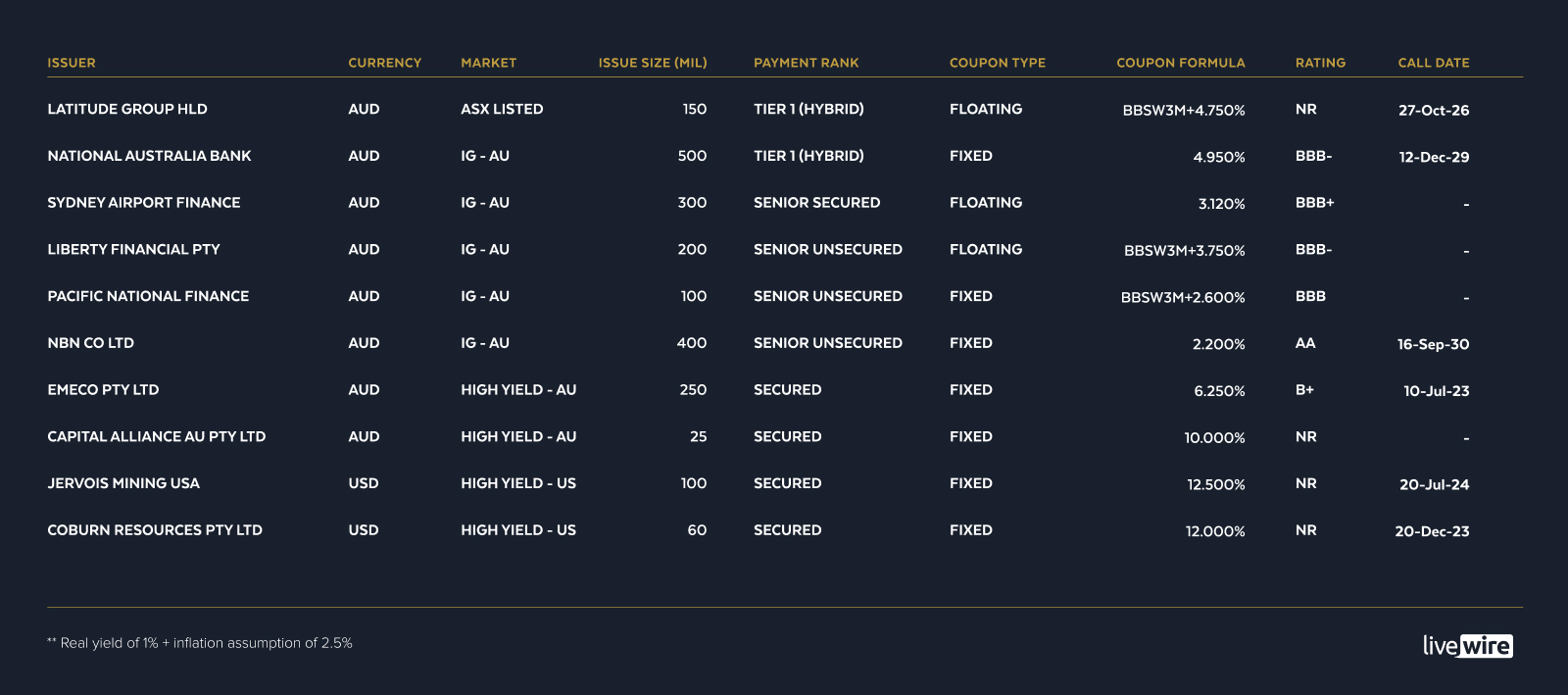This screenshot has width=1568, height=695.
Task: Click the PAYMENT RANK column header
Action: (806, 63)
